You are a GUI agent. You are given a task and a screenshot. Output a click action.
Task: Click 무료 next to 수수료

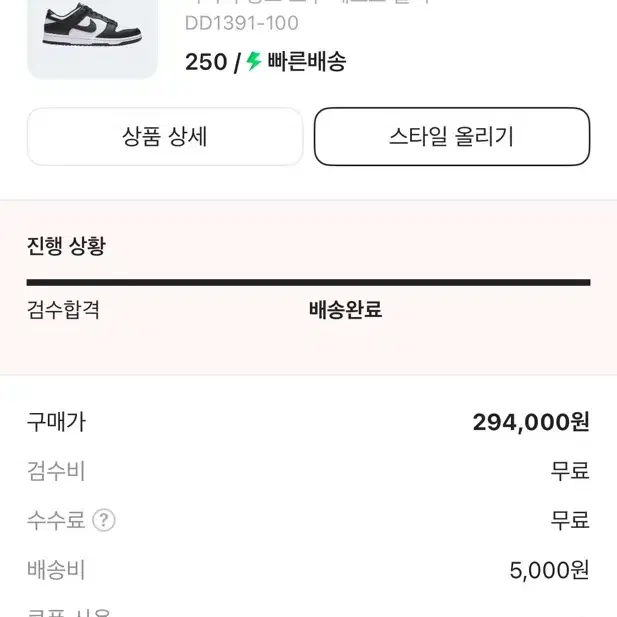point(570,520)
